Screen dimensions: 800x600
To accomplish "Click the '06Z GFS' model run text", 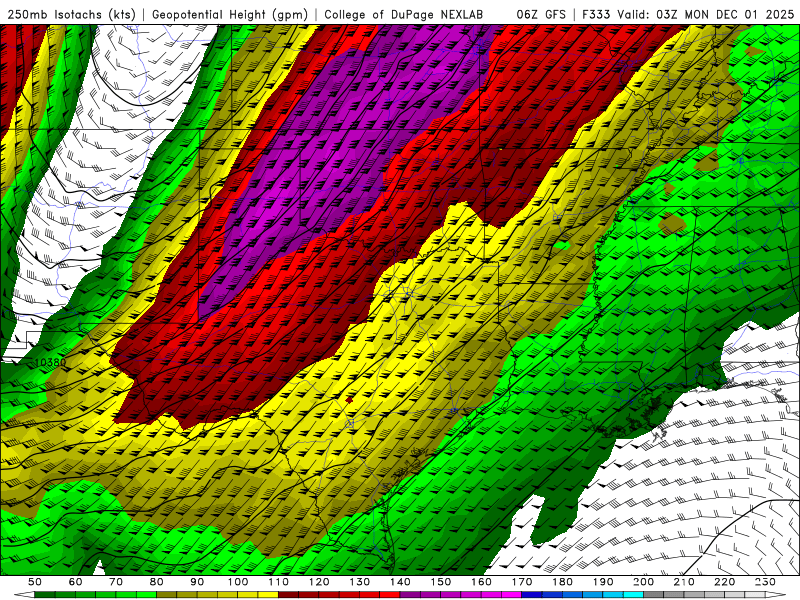I will pyautogui.click(x=541, y=15).
